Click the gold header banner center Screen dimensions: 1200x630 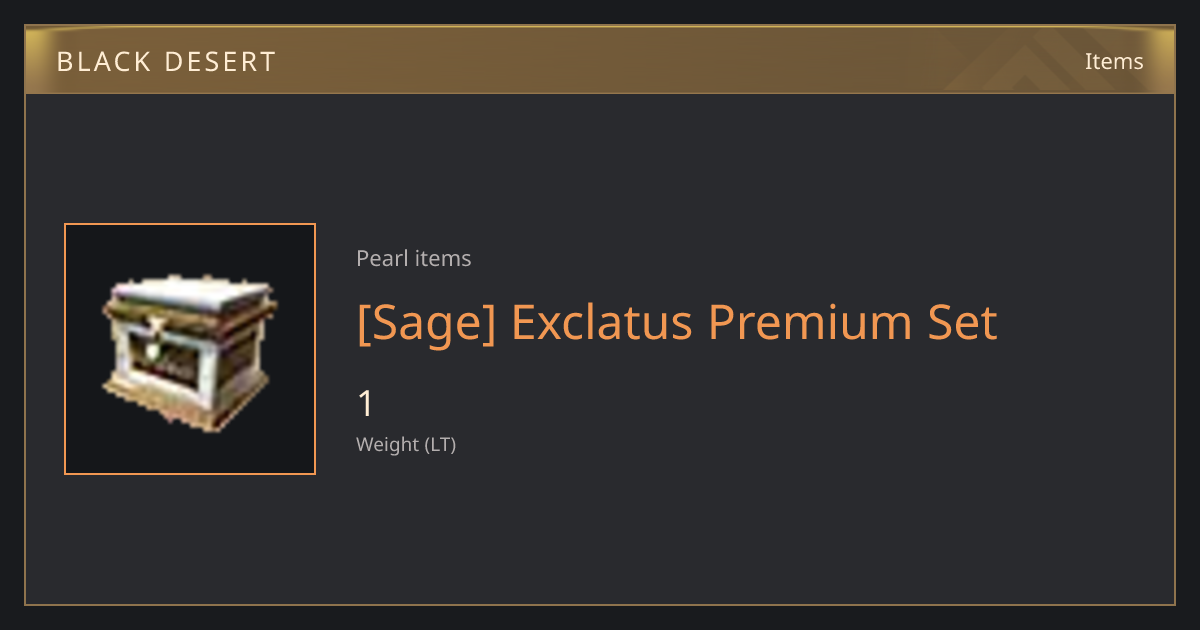[600, 60]
